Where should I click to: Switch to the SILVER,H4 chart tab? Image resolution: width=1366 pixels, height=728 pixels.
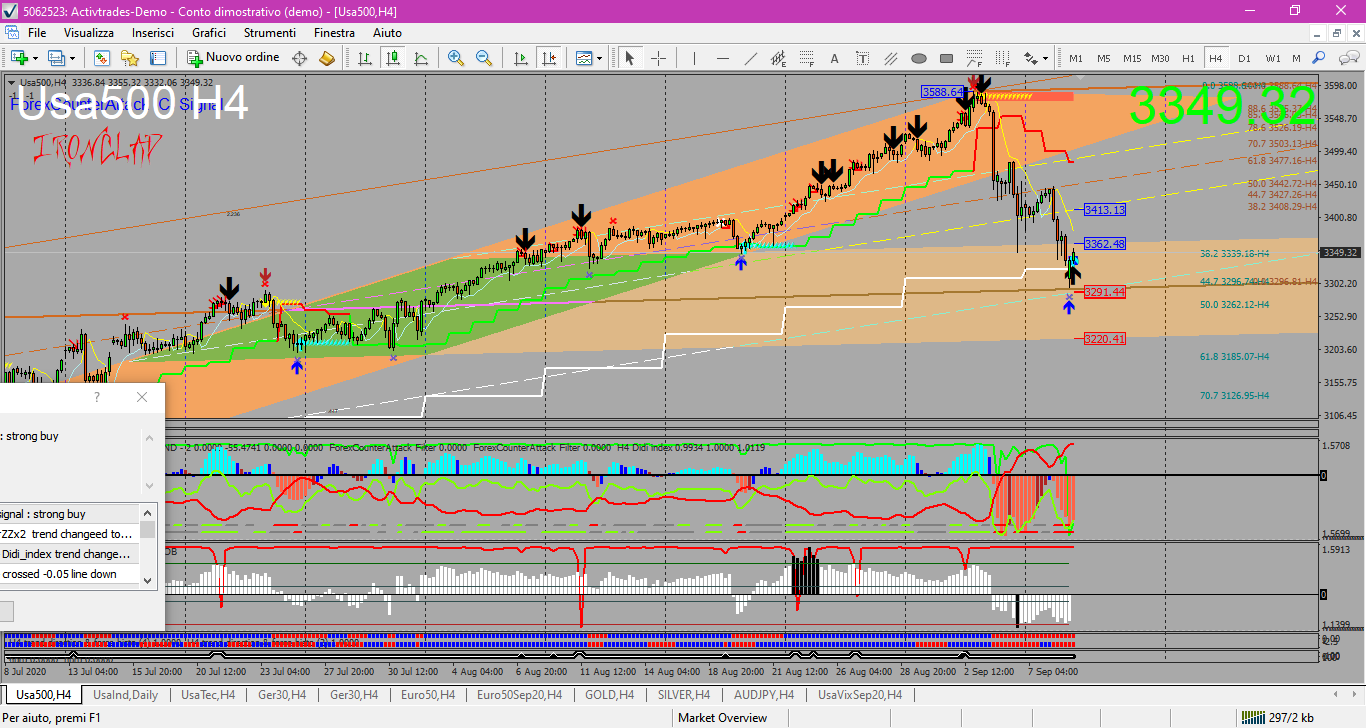684,694
